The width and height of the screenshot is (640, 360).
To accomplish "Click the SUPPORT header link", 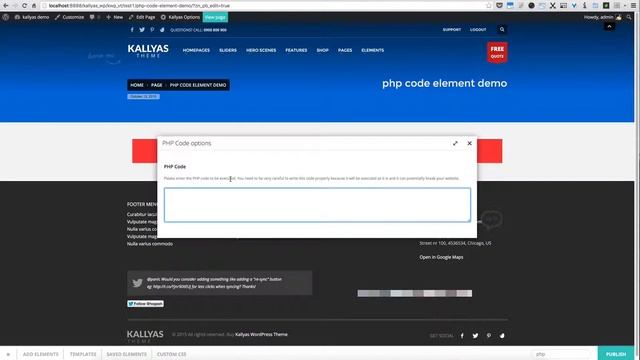I will pos(451,30).
